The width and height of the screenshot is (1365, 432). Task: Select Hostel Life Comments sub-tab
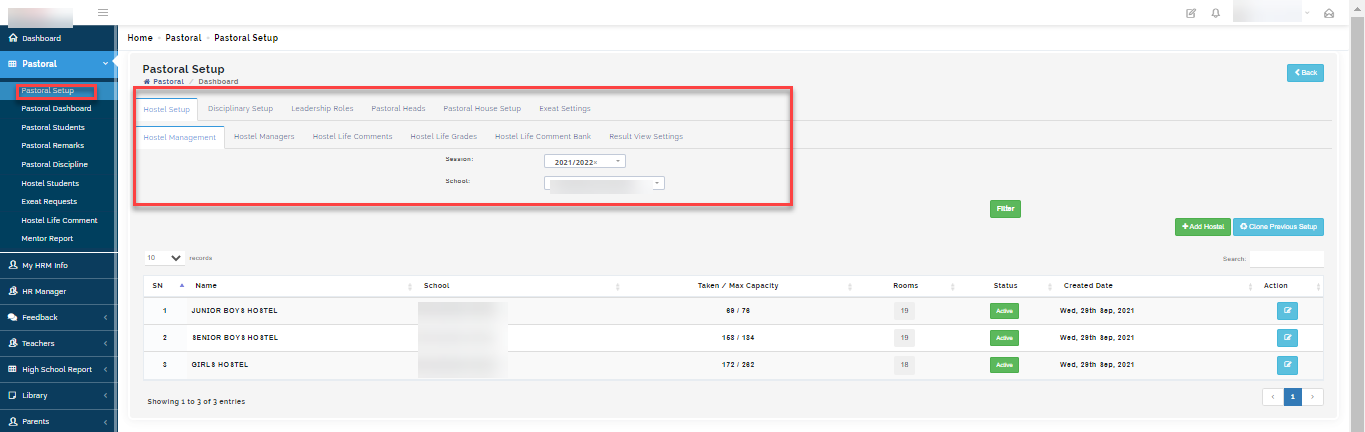tap(352, 136)
